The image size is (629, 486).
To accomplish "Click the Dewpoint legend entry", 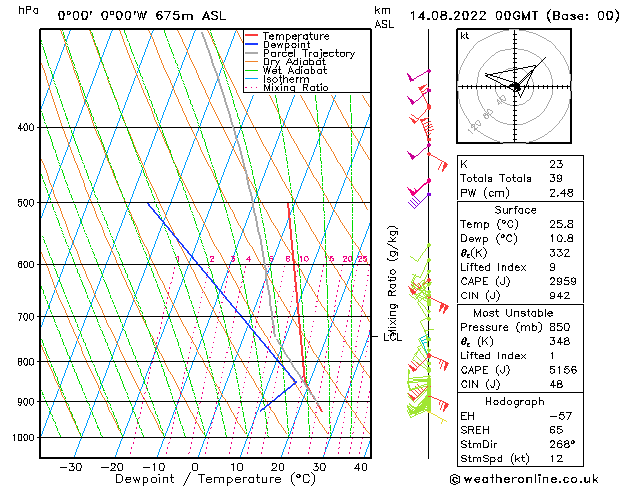I will pyautogui.click(x=278, y=45).
